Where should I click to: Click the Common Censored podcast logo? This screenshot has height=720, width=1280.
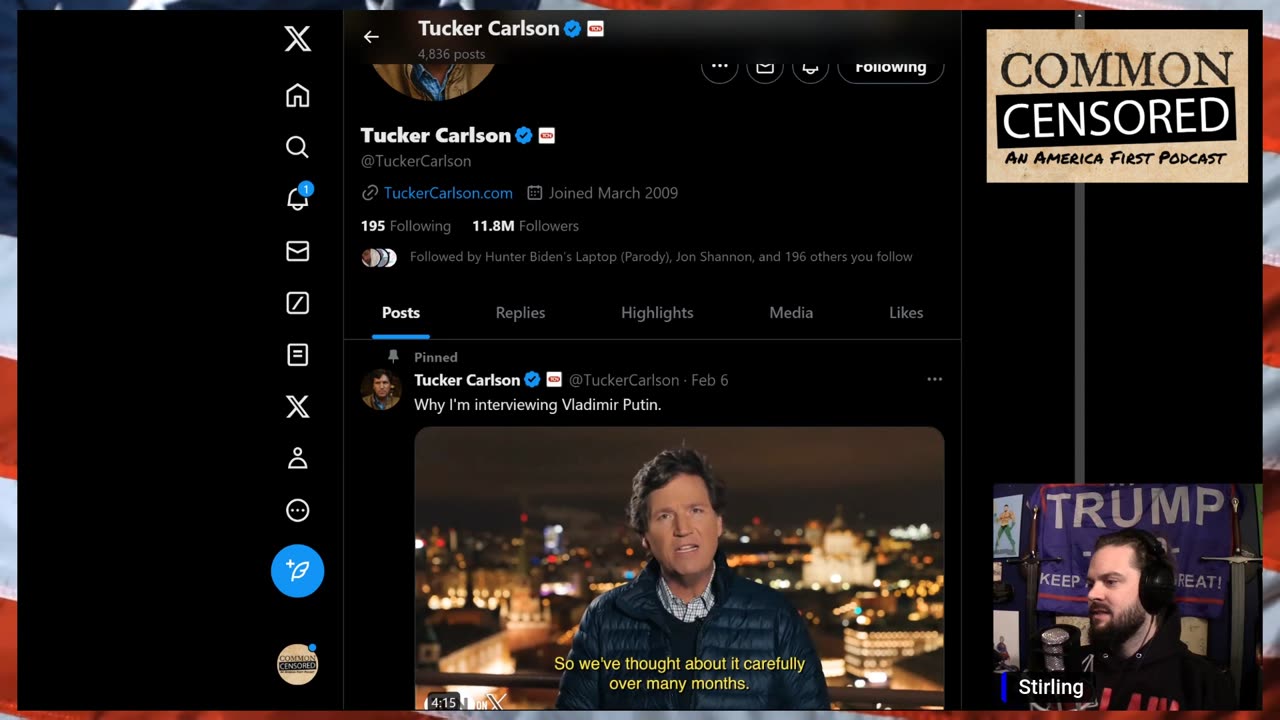click(x=1117, y=106)
